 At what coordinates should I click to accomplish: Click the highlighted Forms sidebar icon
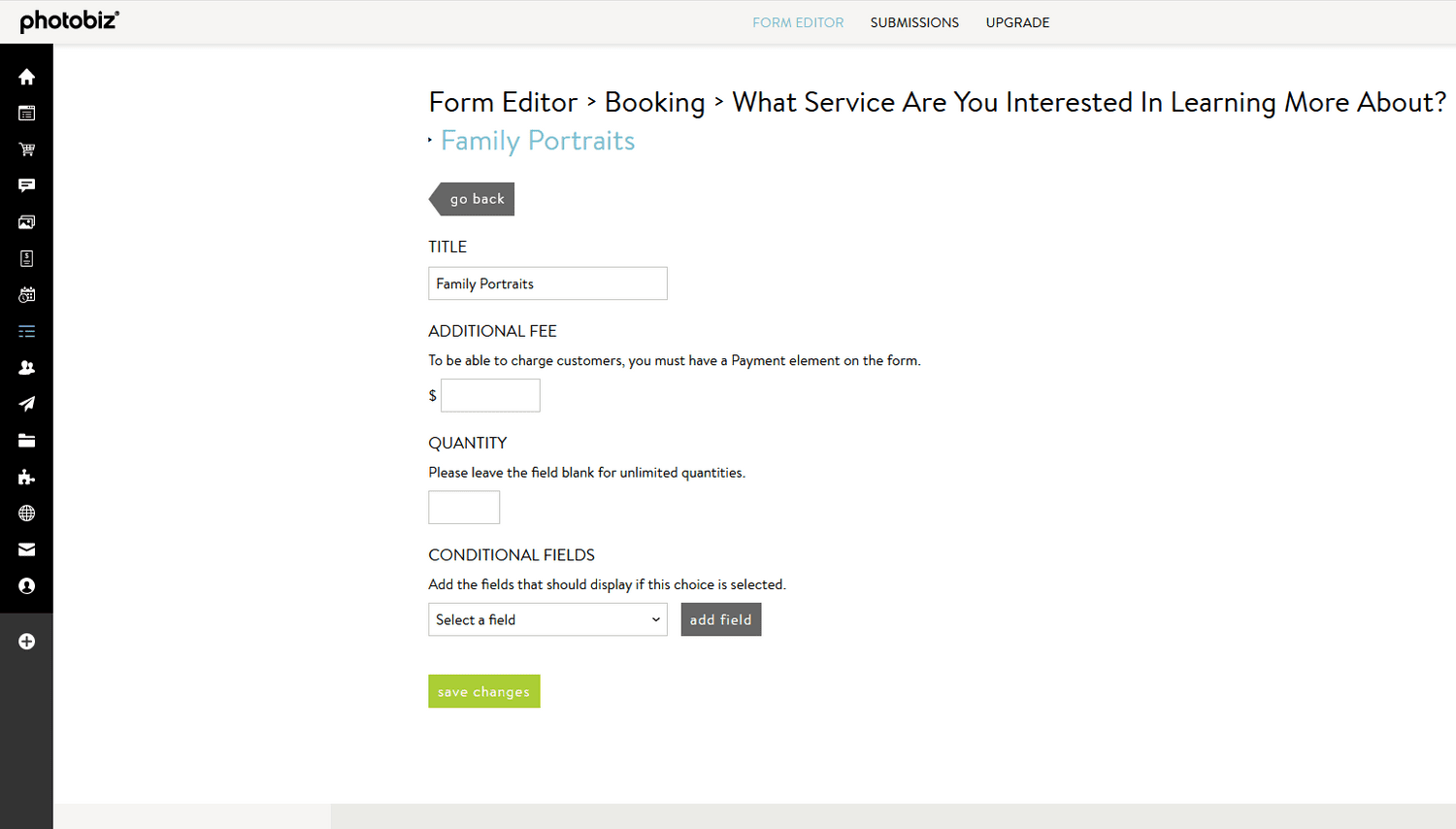(26, 331)
